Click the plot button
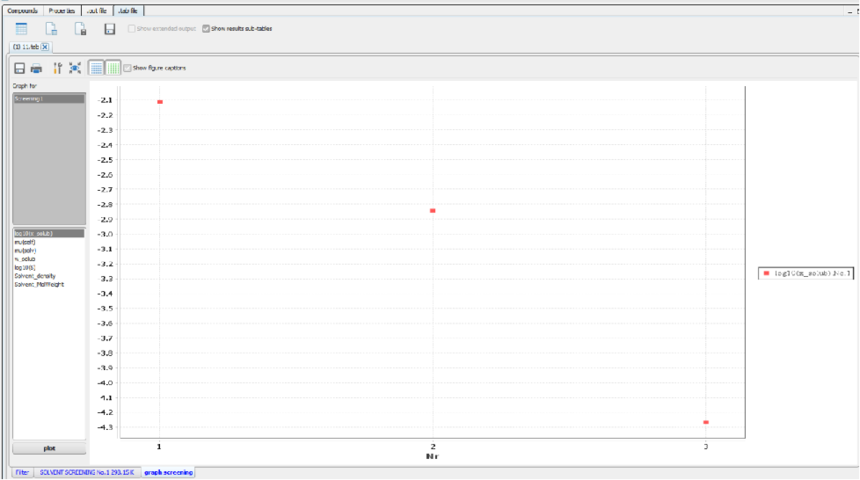The height and width of the screenshot is (480, 860). 49,448
